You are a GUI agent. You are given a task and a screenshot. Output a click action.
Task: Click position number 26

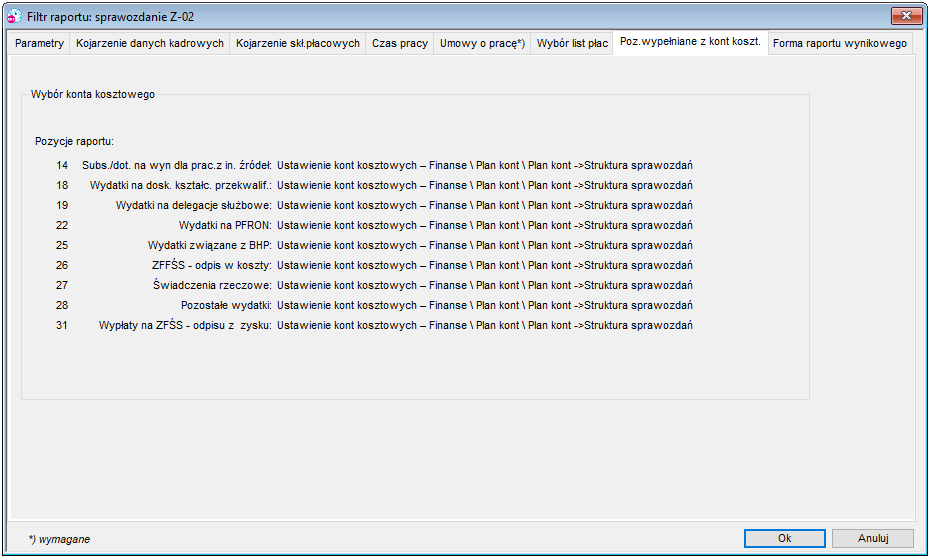(x=62, y=265)
